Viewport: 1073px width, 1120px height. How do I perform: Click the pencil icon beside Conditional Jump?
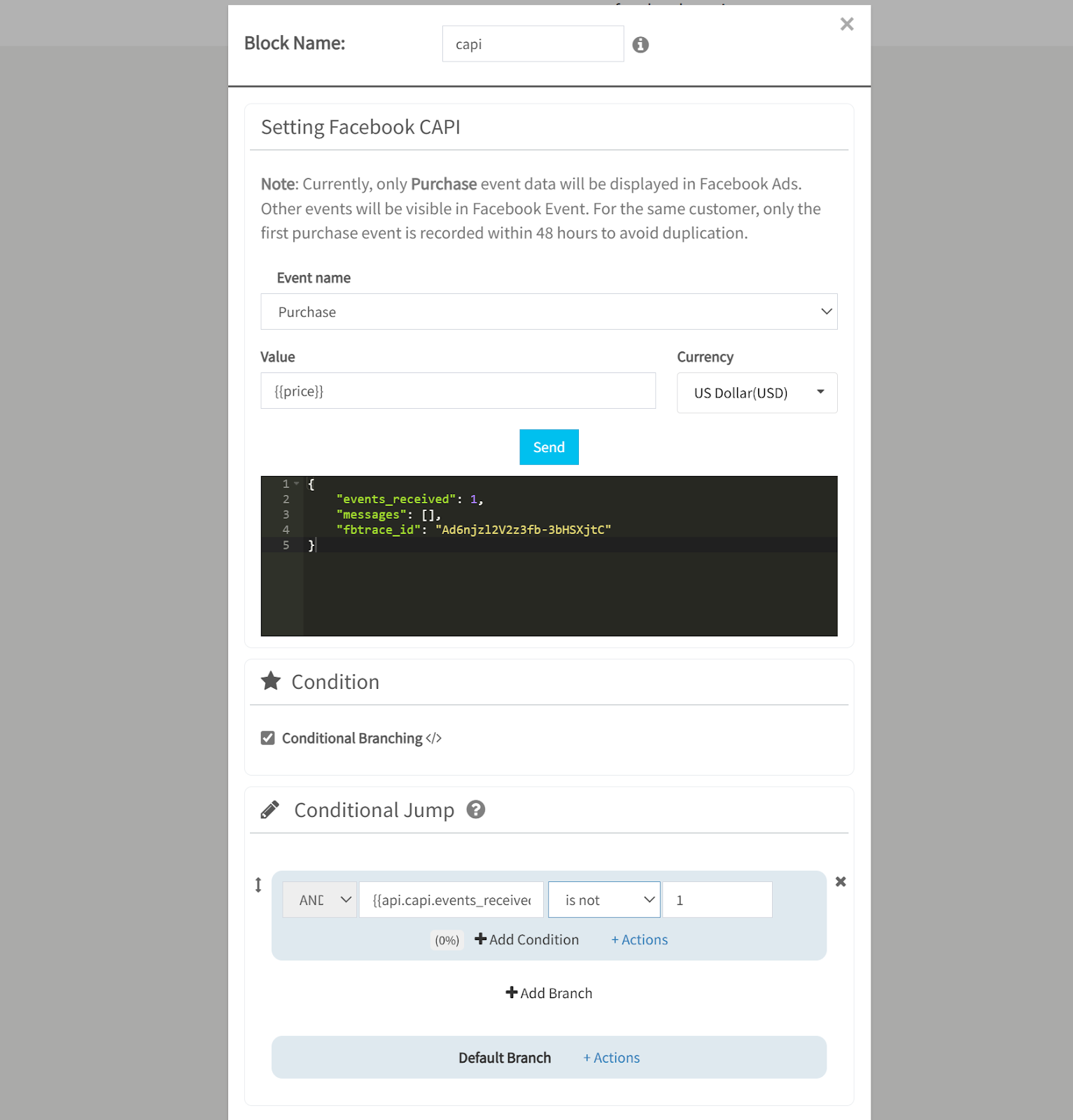point(270,810)
